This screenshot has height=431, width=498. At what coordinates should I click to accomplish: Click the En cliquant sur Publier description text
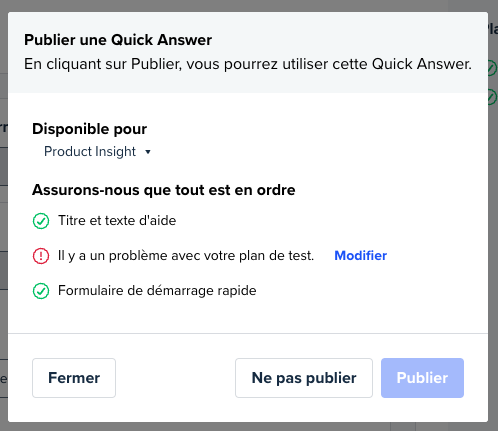point(248,64)
